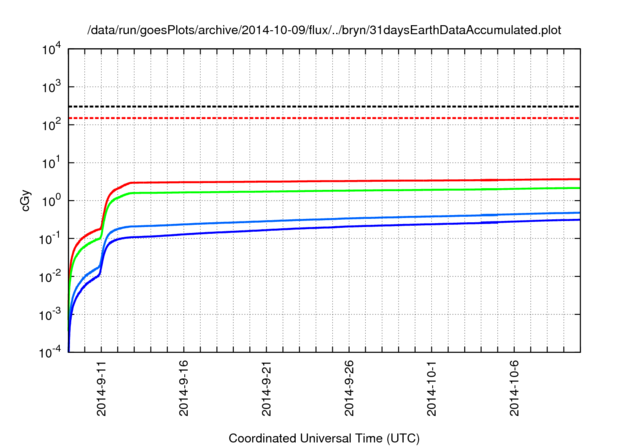640x448 pixels.
Task: Click the '2014-9-26' date label
Action: pos(349,388)
